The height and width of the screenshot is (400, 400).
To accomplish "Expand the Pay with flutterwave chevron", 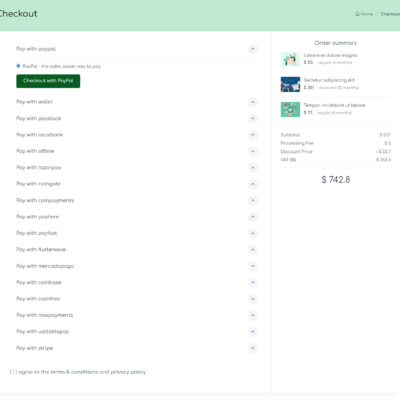I will (253, 250).
